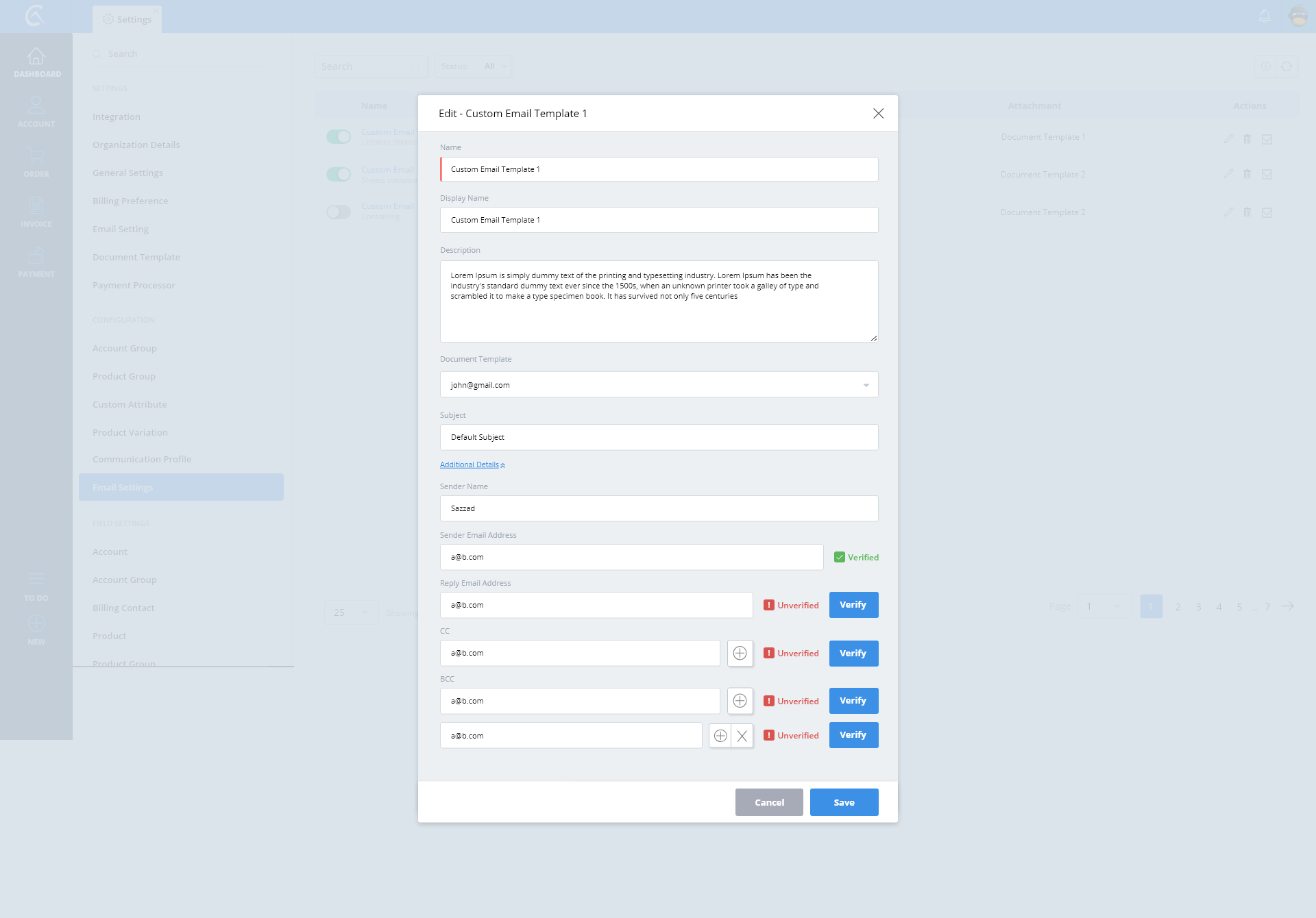
Task: Open the Invoice sidebar icon
Action: point(36,206)
